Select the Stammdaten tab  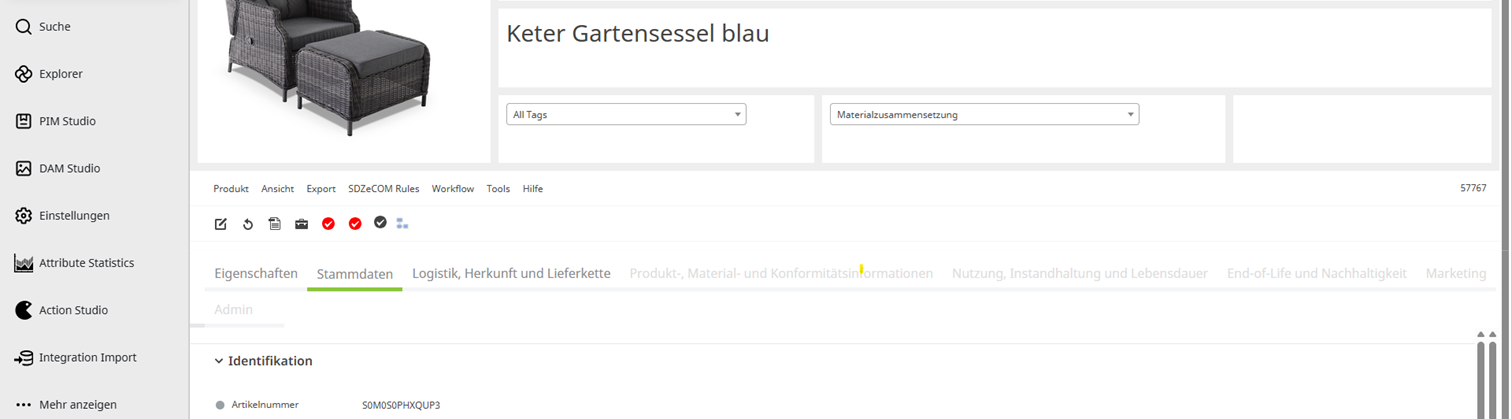(x=355, y=274)
